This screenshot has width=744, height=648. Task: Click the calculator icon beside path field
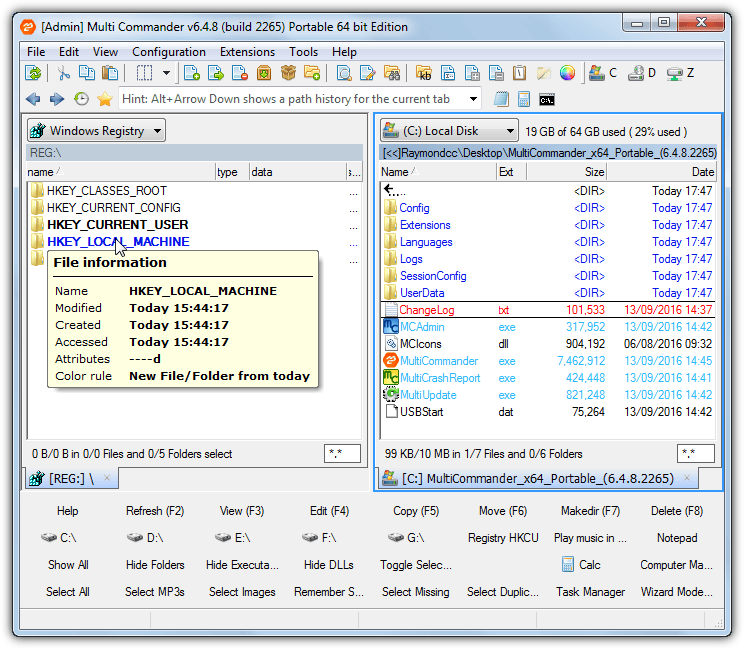pyautogui.click(x=524, y=99)
